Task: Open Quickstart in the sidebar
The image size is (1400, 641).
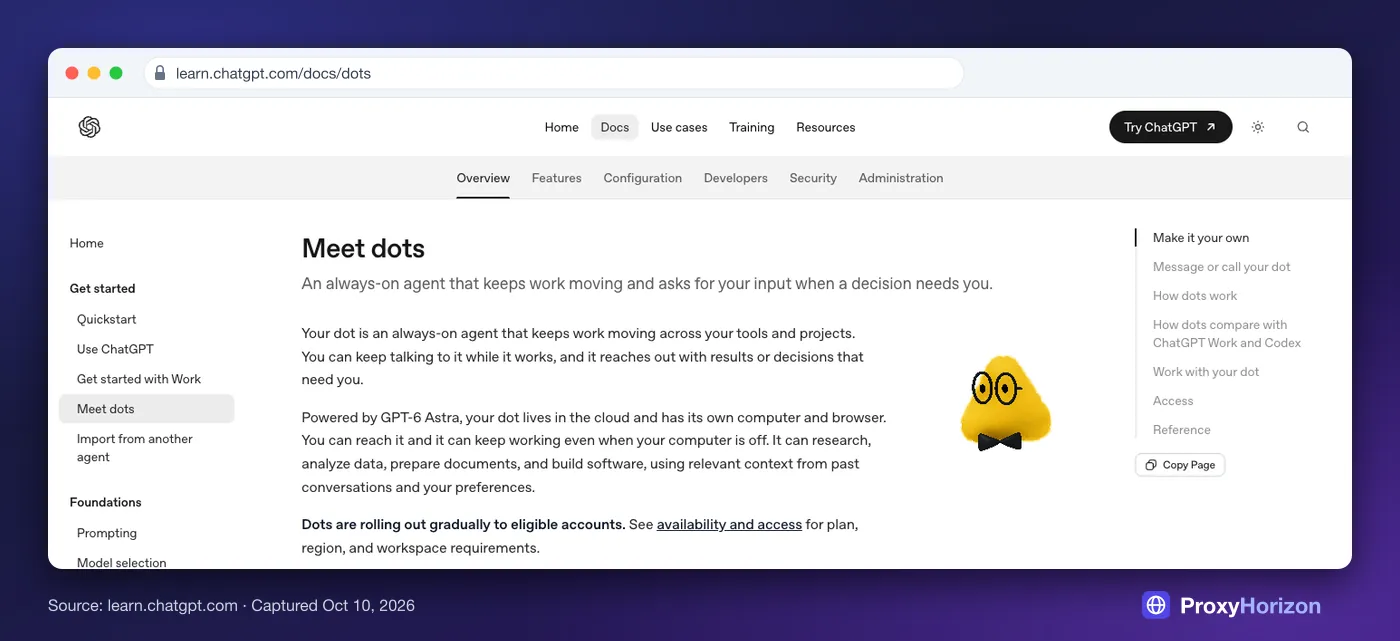Action: 107,319
